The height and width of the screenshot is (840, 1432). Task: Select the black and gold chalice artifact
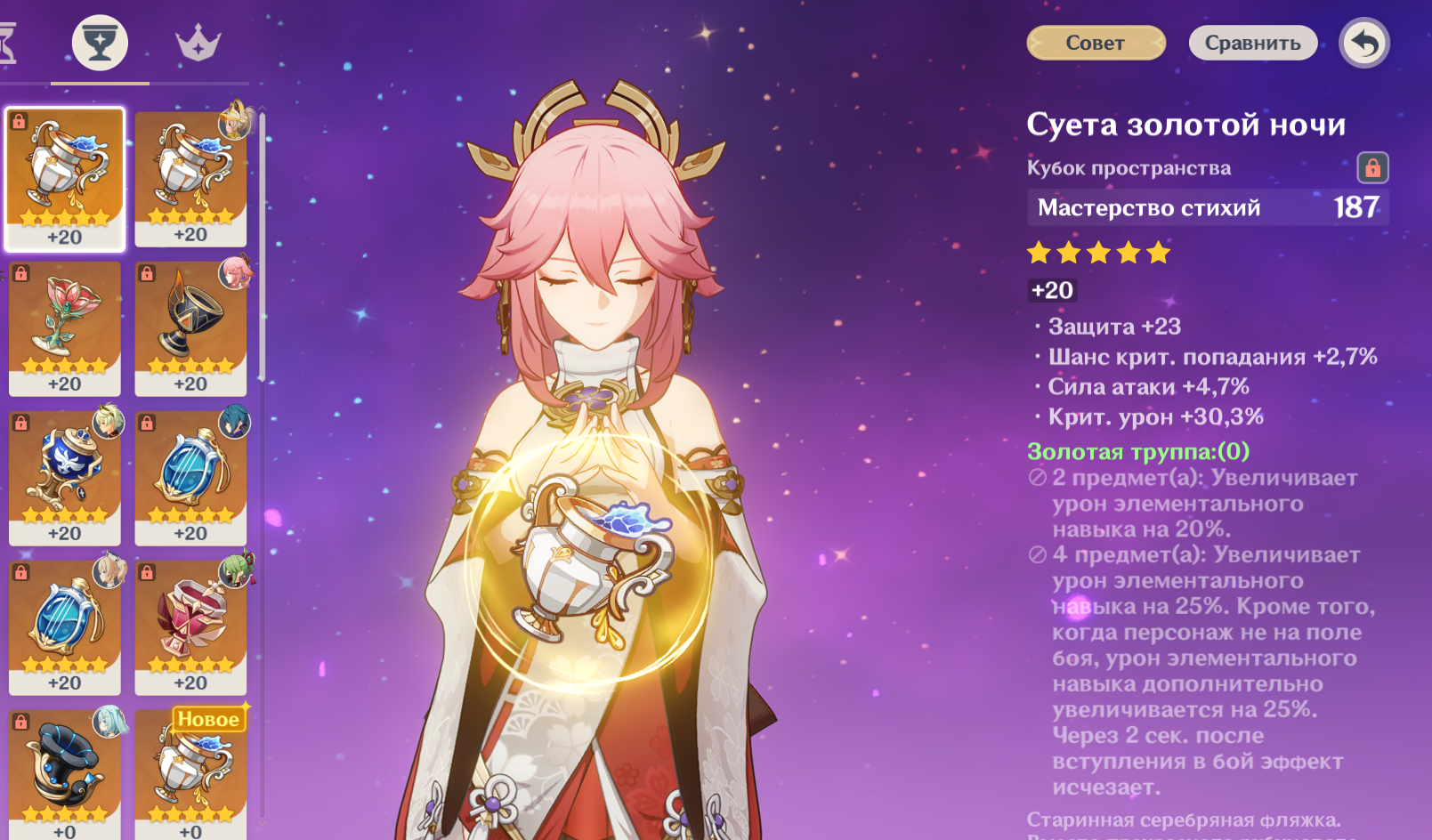coord(190,328)
